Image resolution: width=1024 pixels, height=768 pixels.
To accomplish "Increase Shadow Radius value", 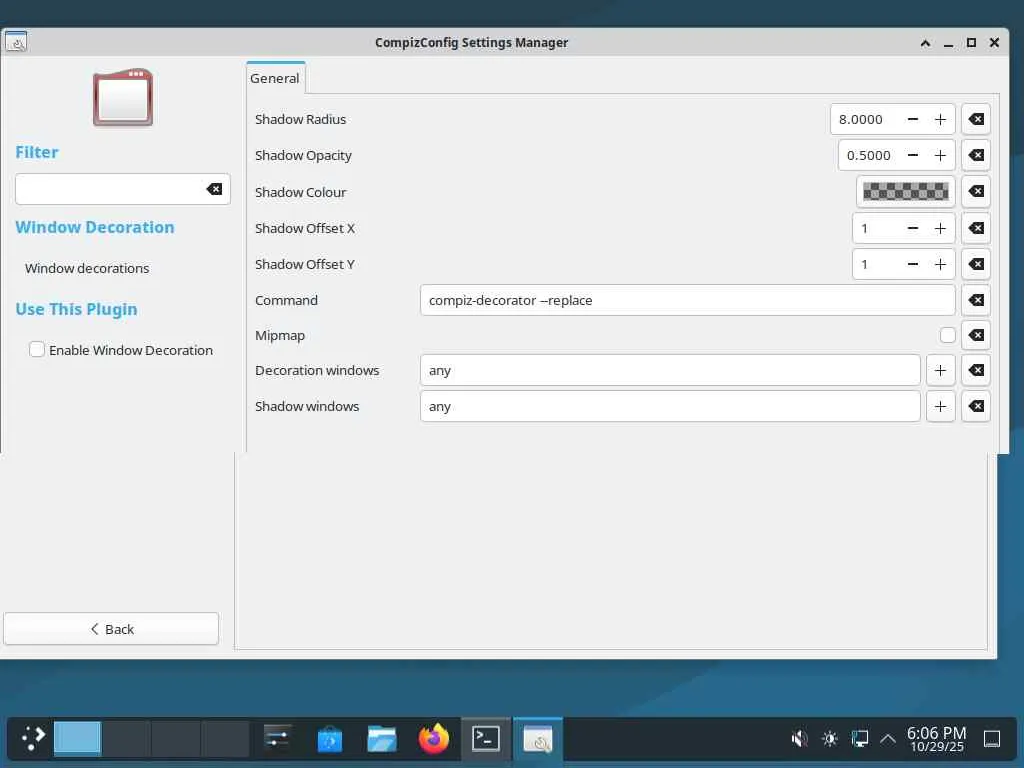I will point(940,120).
